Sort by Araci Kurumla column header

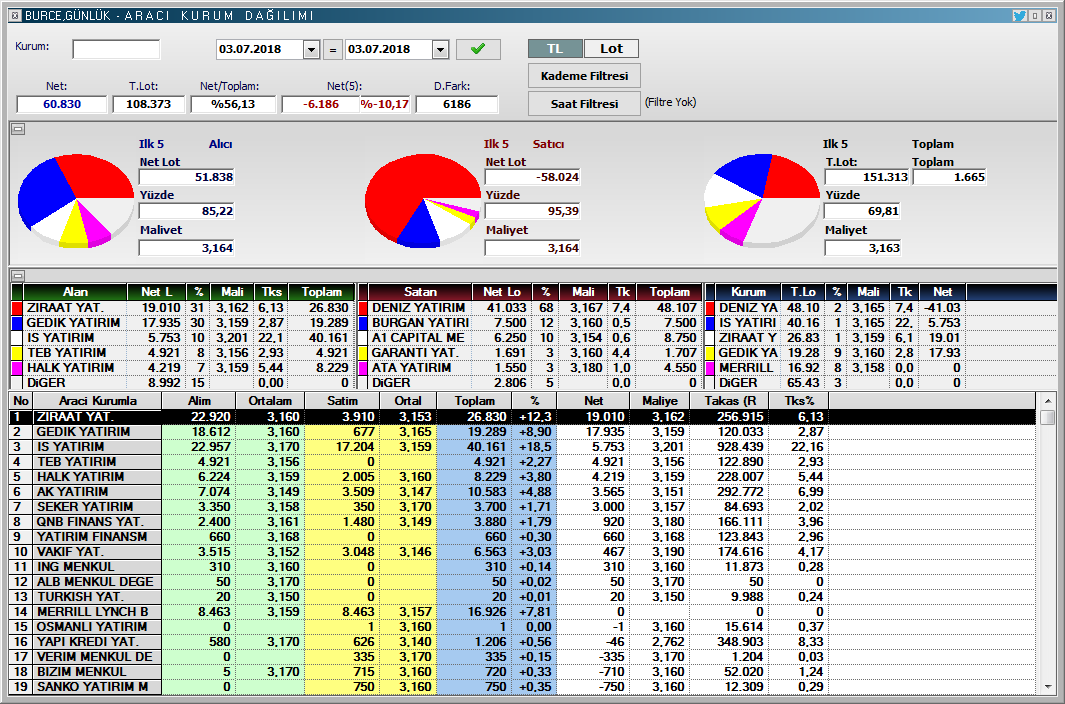click(x=98, y=401)
